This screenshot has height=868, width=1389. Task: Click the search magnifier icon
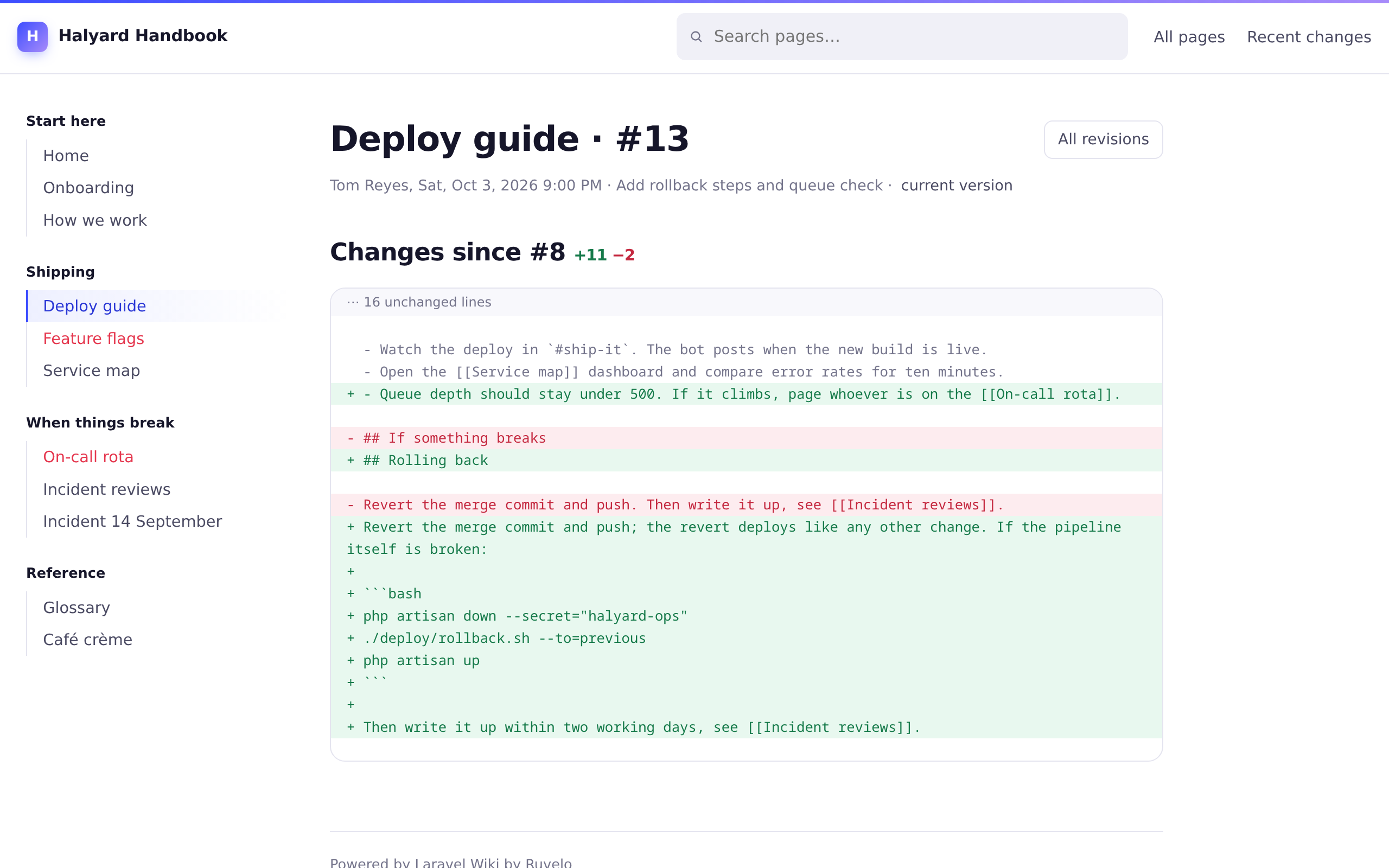click(696, 37)
